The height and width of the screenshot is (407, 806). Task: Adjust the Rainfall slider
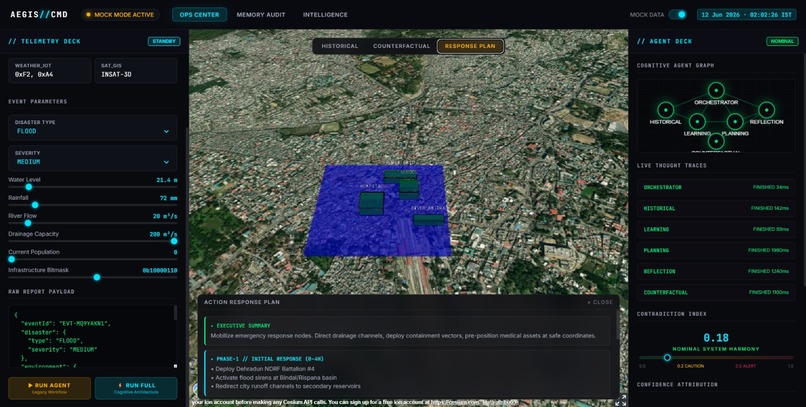[93, 205]
